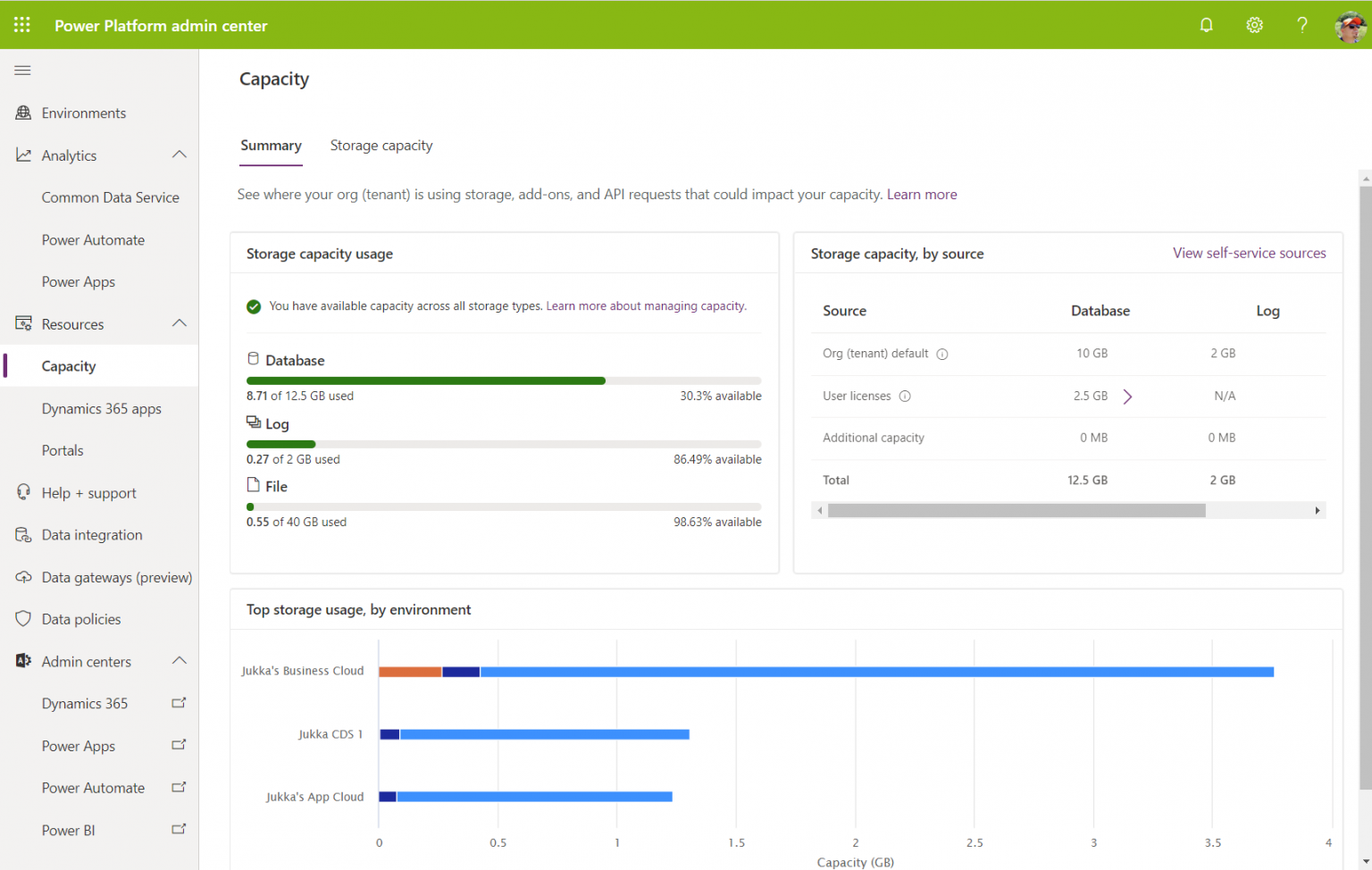
Task: Click the Data integration icon
Action: click(23, 534)
